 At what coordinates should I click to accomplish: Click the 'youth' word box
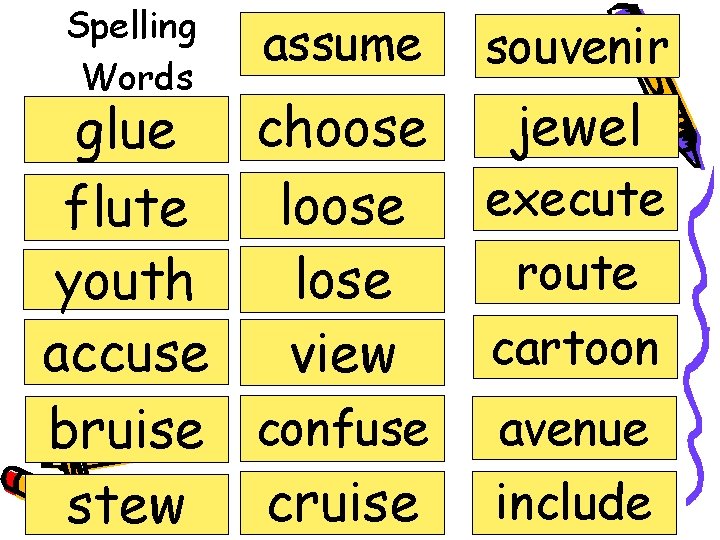126,280
